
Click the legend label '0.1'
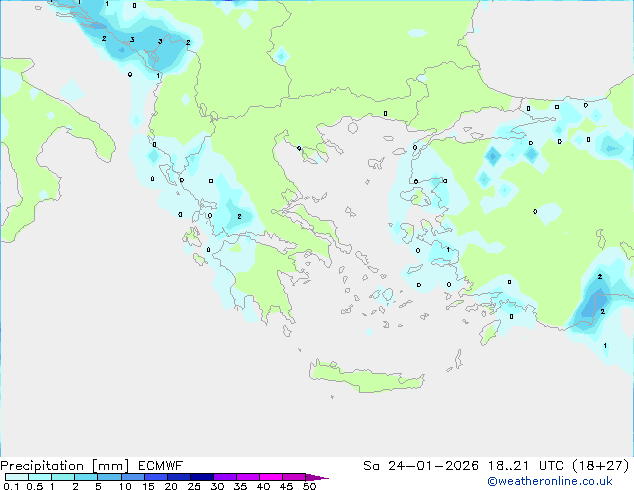[11, 486]
